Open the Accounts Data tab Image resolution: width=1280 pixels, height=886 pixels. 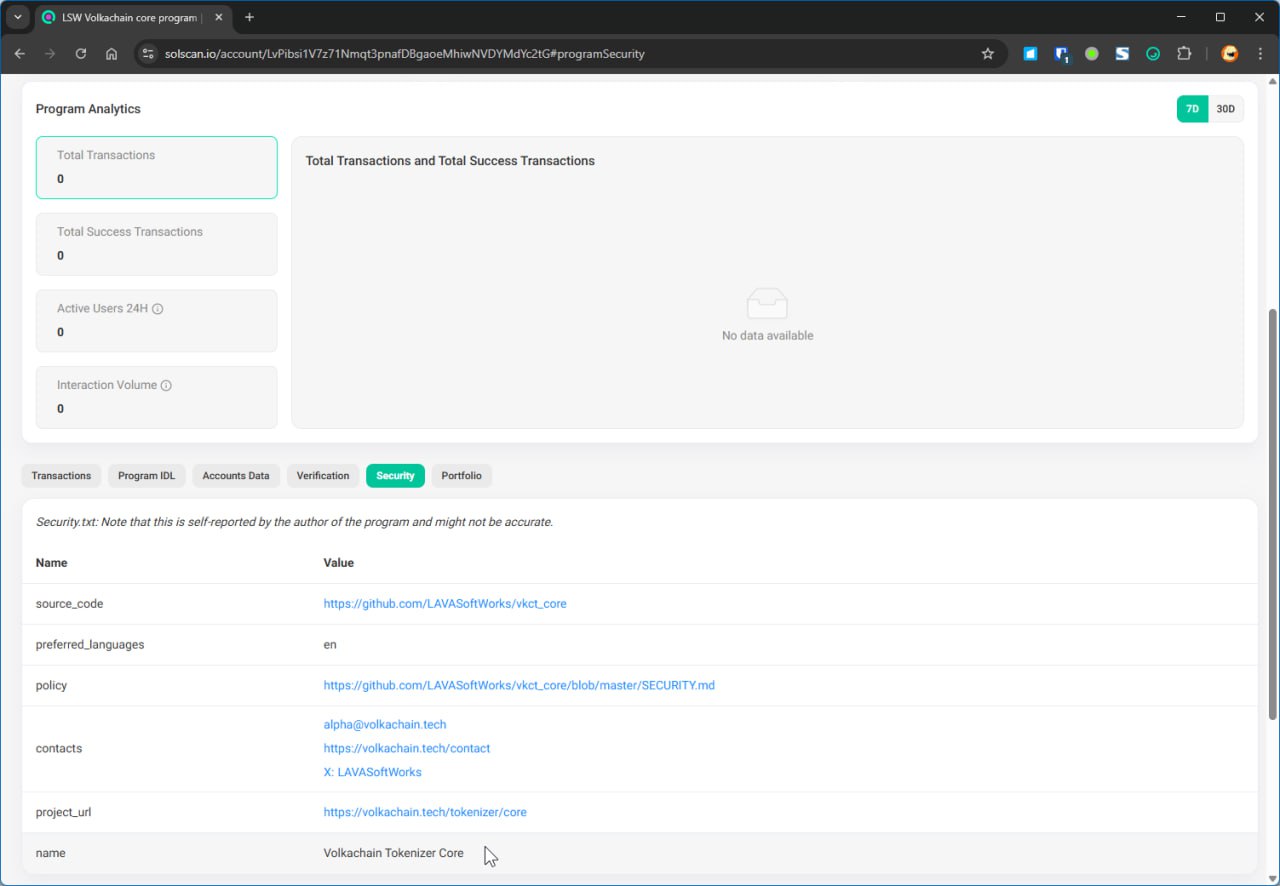[x=236, y=476]
